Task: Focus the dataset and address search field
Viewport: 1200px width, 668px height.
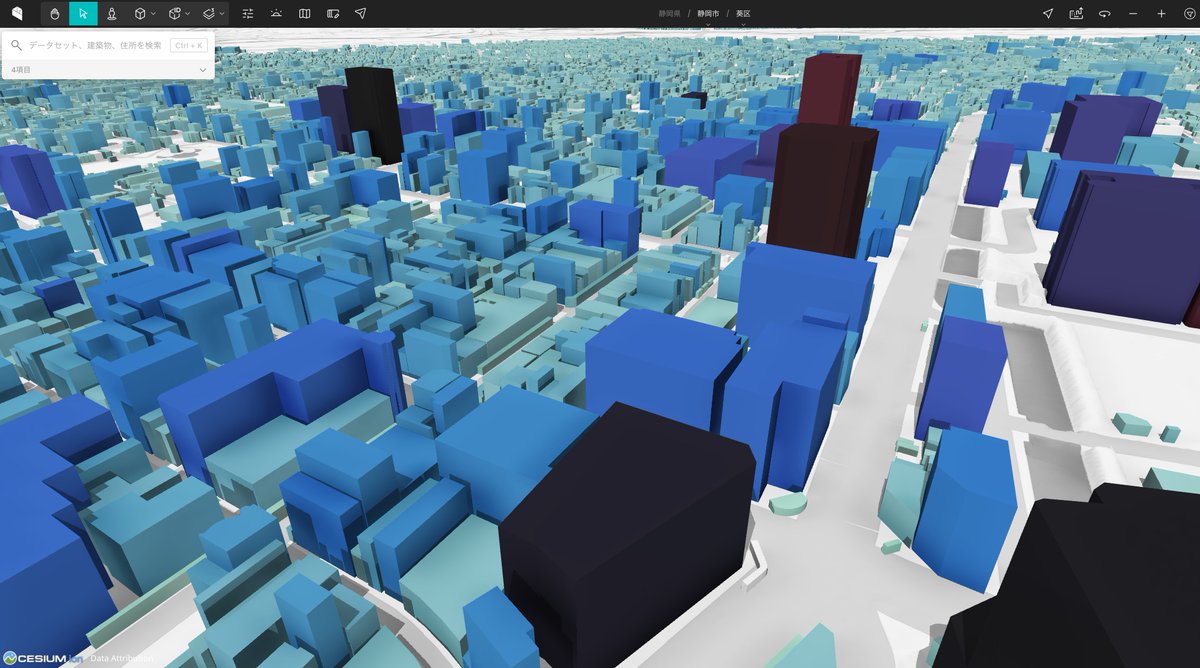Action: point(97,45)
